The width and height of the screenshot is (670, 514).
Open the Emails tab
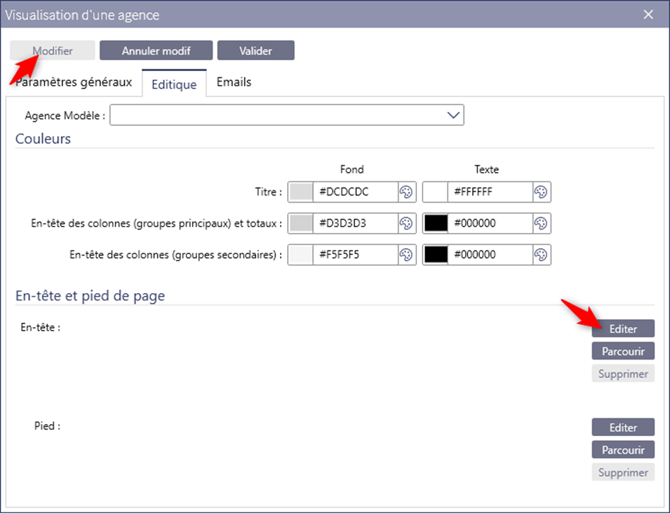(234, 82)
